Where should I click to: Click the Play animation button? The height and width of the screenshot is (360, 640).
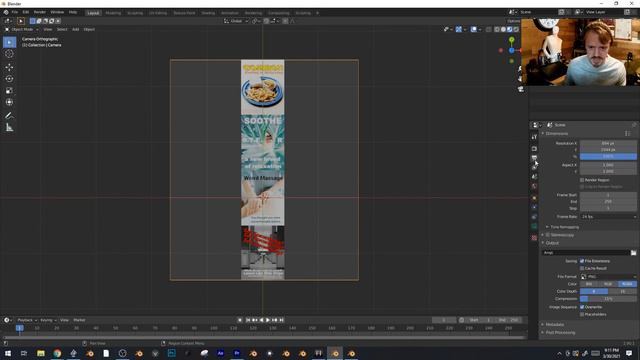pos(268,320)
